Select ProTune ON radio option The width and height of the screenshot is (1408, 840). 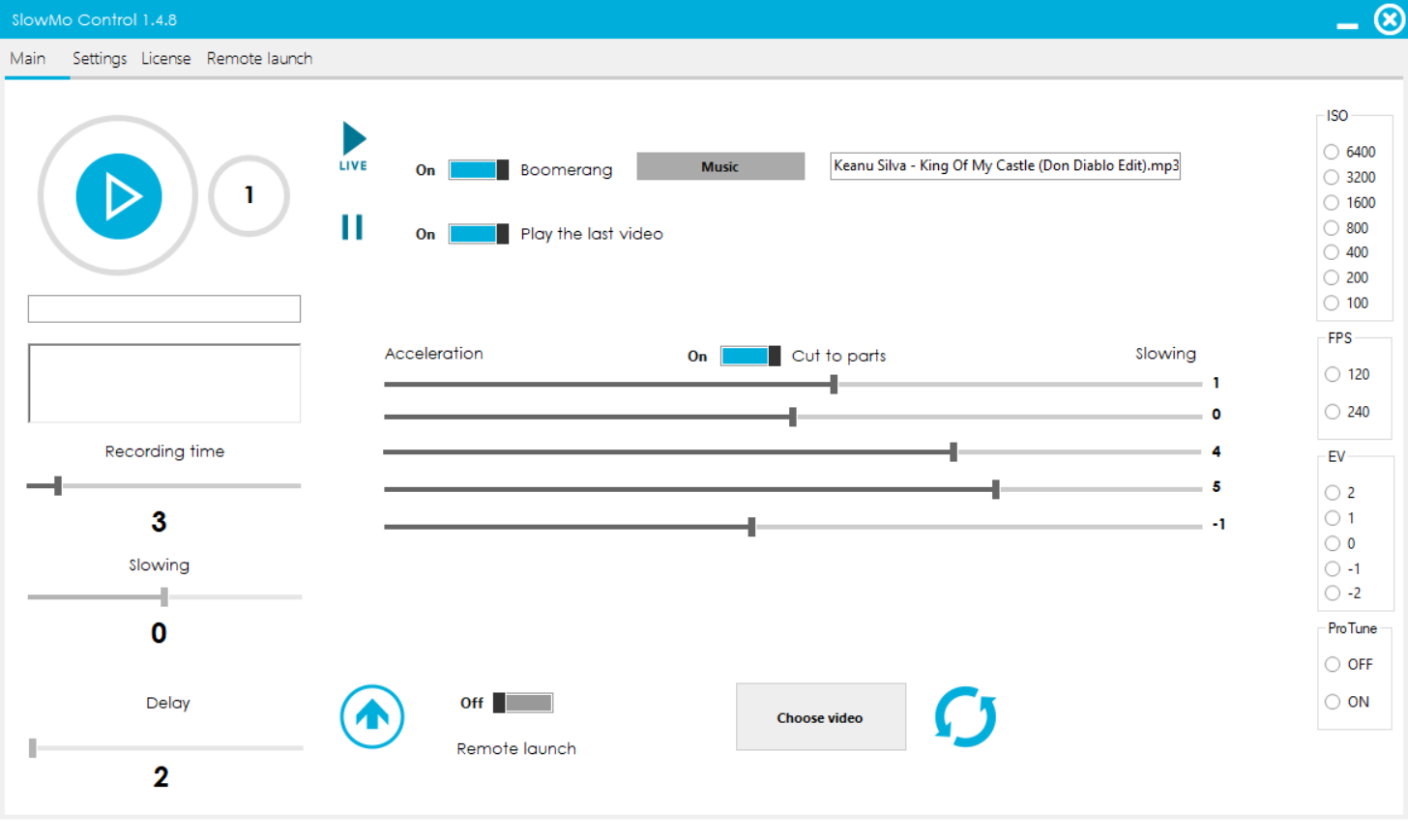point(1333,702)
